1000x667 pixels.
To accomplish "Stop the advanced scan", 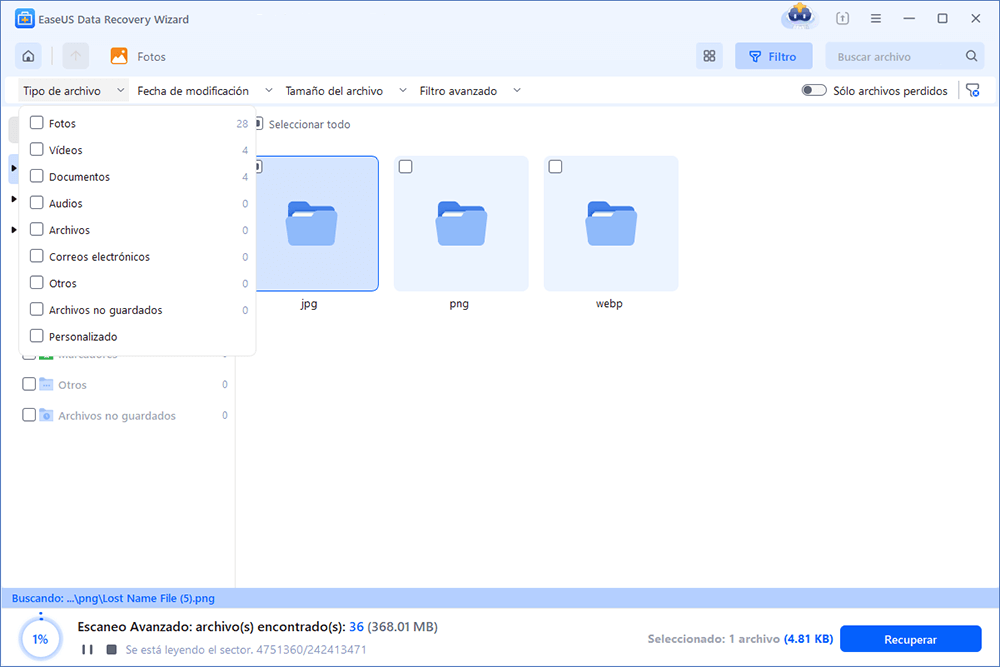I will tap(111, 649).
